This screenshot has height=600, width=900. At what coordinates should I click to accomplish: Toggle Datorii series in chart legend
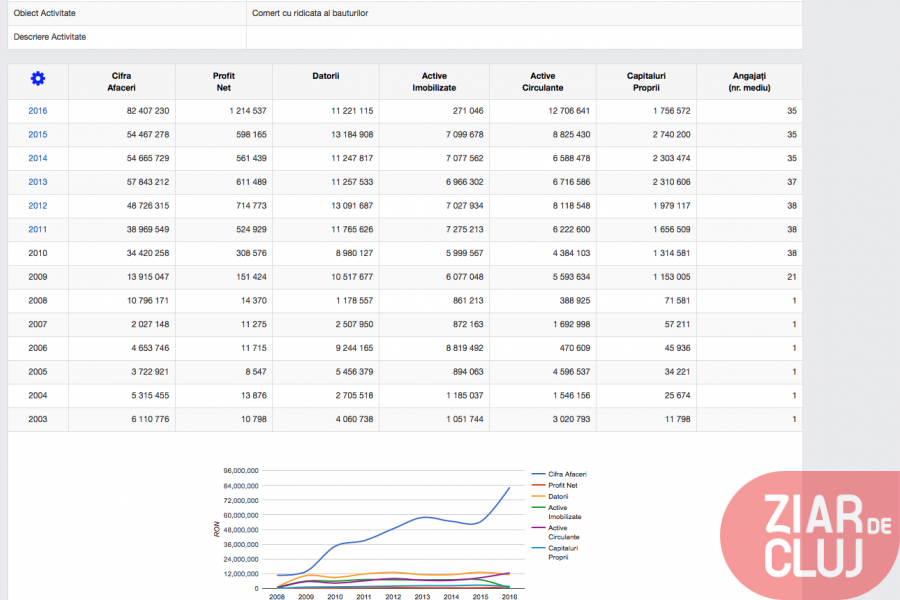click(558, 496)
